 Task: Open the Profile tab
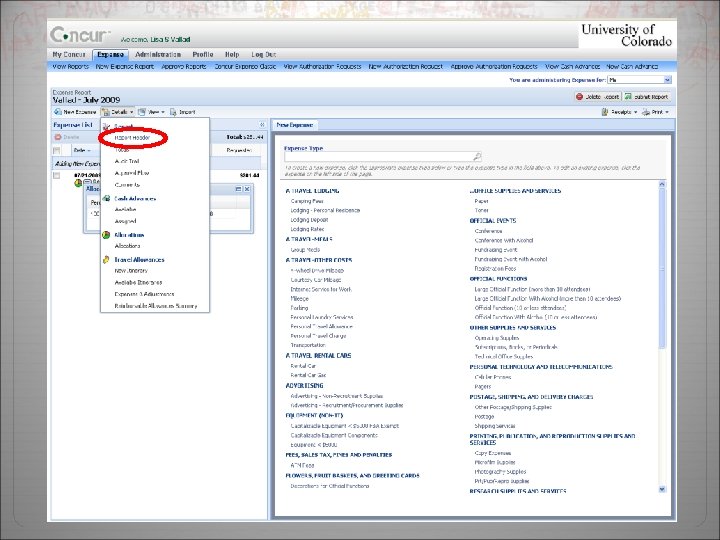click(202, 55)
